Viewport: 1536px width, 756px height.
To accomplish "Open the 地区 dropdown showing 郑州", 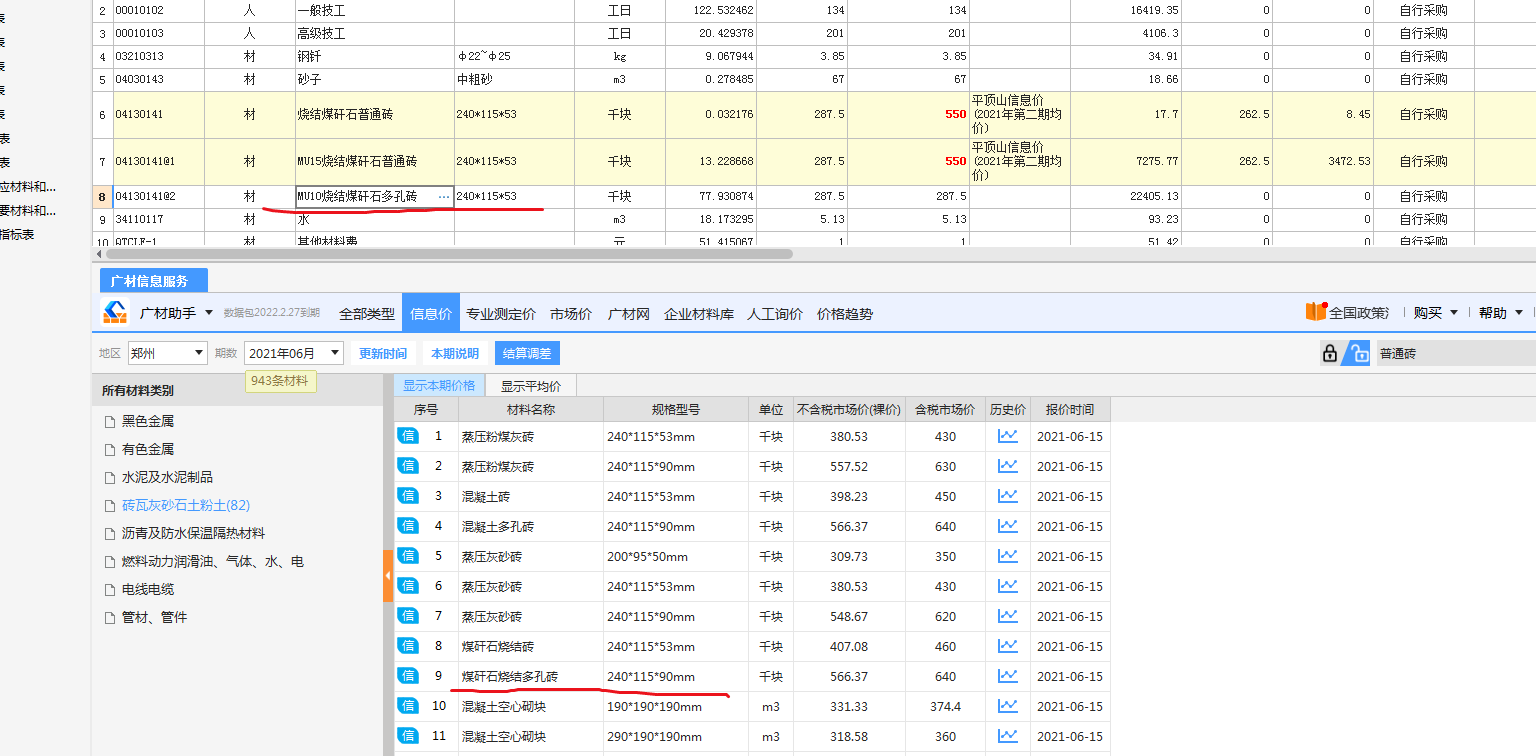I will pyautogui.click(x=167, y=353).
